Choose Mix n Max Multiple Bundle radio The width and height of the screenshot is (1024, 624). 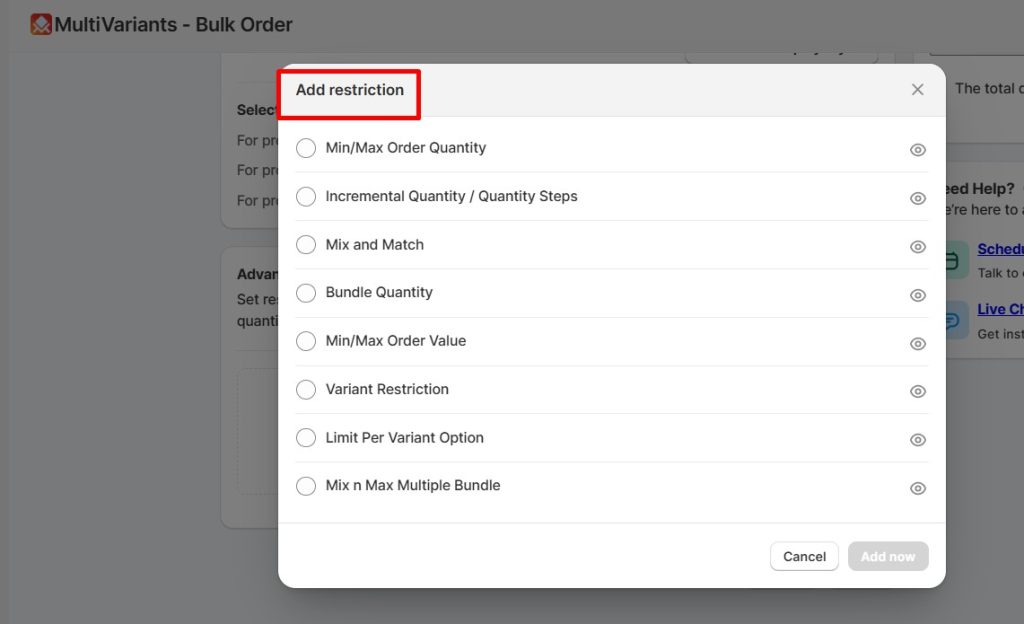(306, 486)
